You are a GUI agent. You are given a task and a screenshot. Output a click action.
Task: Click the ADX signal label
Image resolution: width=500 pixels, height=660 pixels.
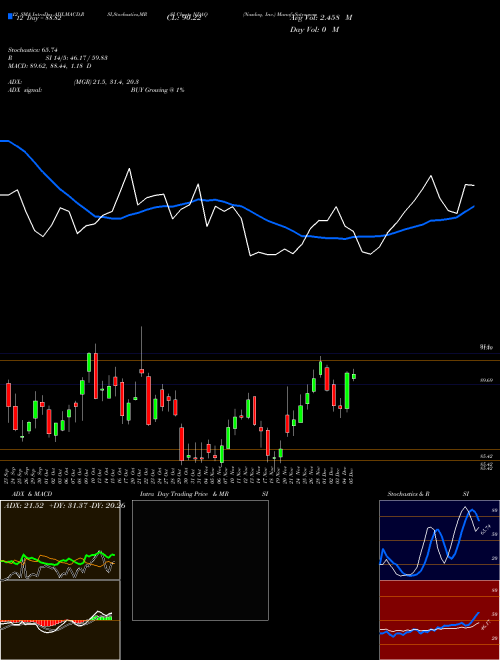click(x=25, y=90)
